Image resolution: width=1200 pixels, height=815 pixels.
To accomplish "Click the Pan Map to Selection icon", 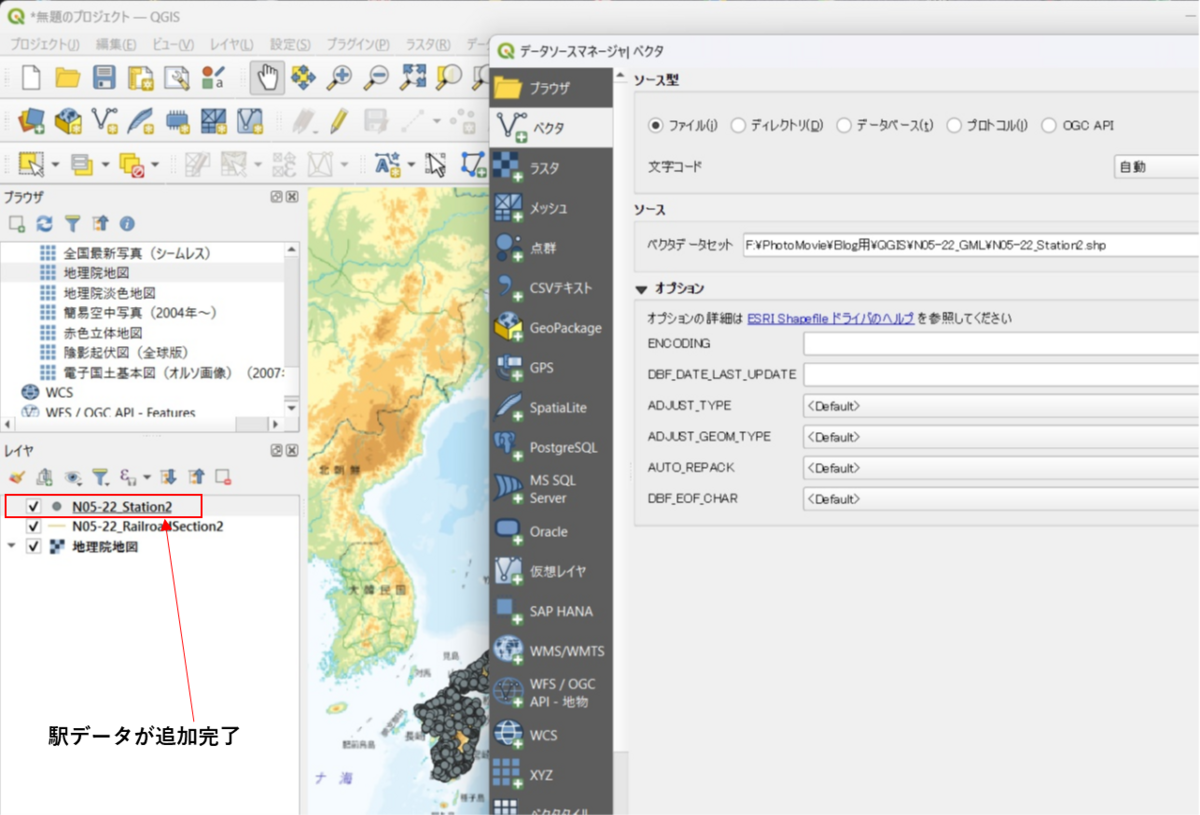I will point(303,77).
